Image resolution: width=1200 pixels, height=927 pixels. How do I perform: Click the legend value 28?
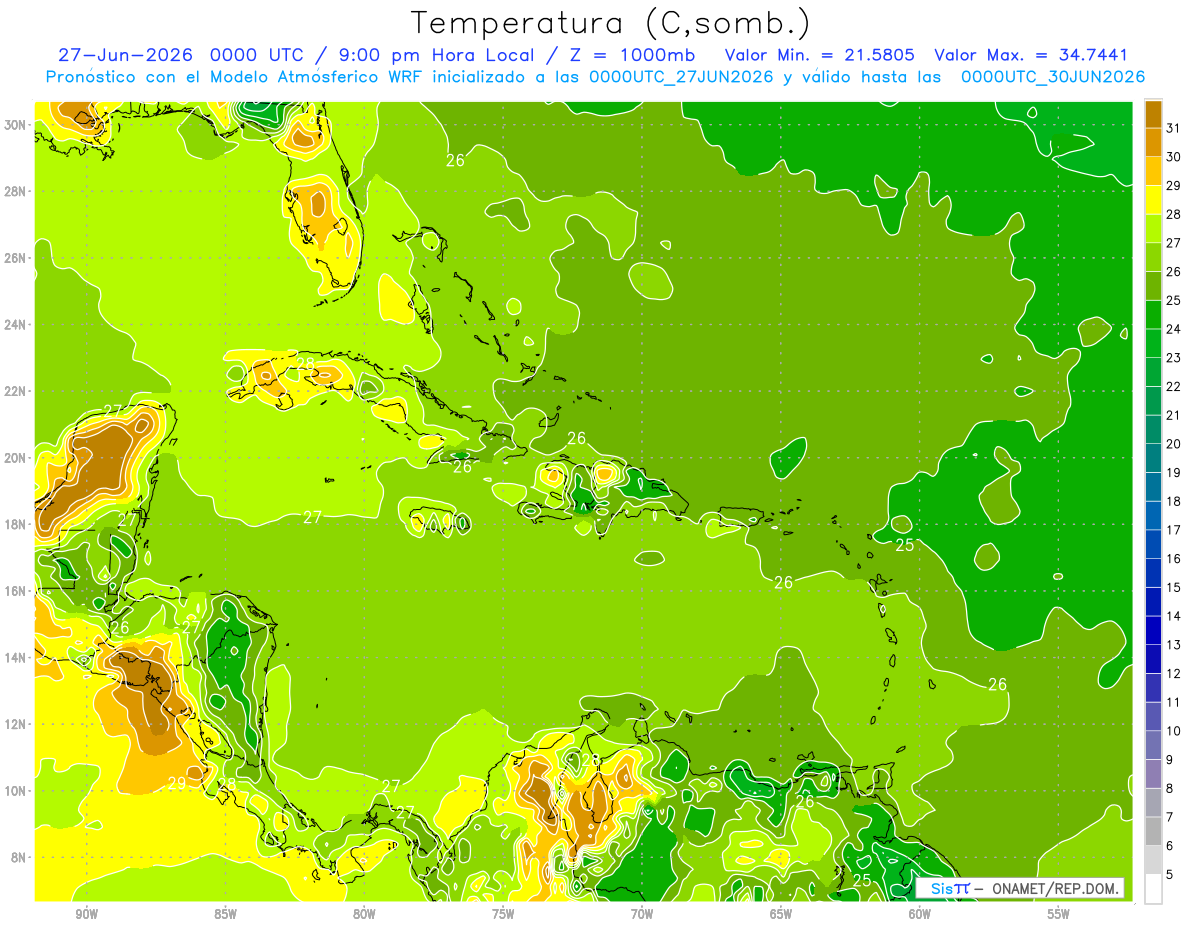pyautogui.click(x=1173, y=214)
